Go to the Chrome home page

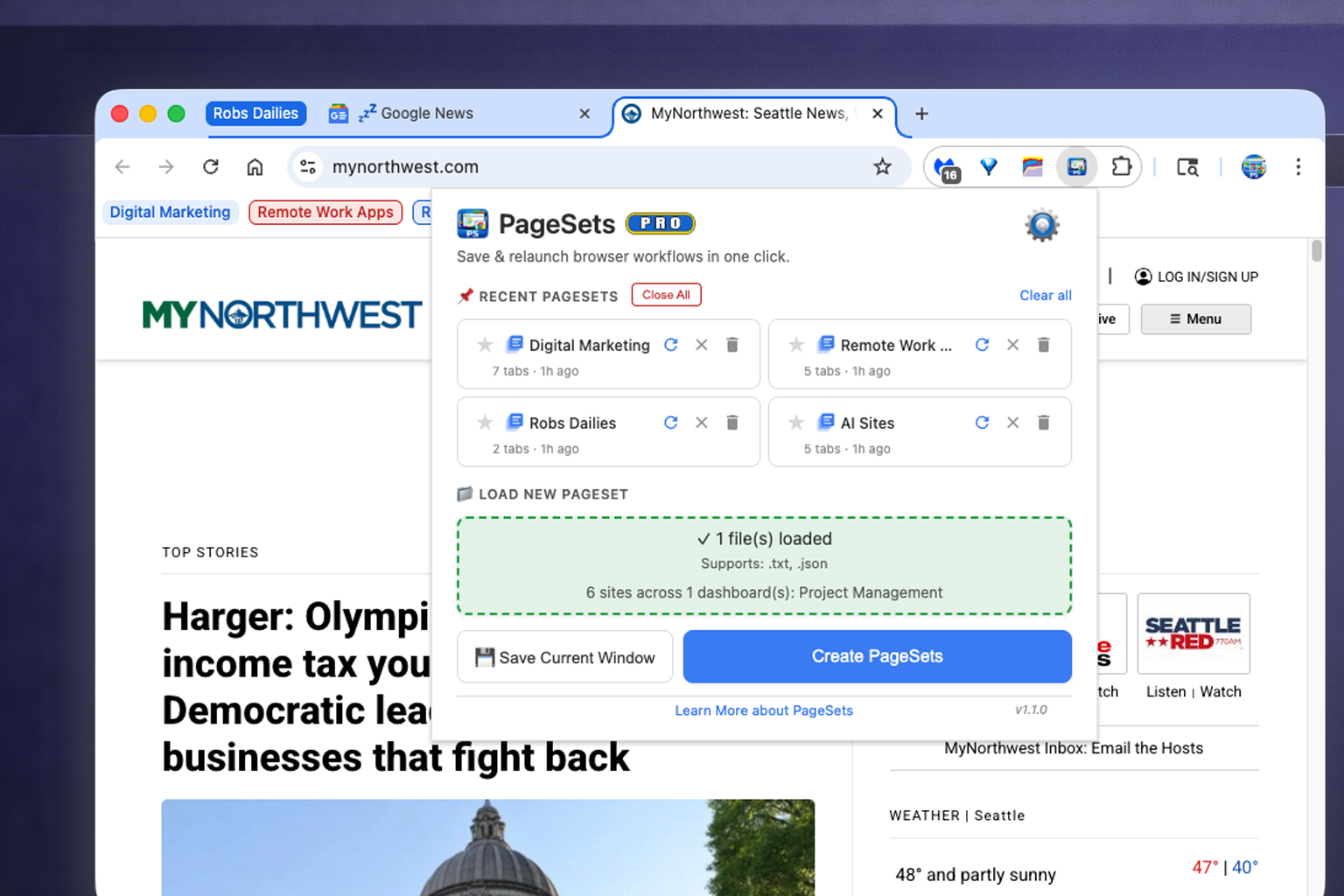[255, 166]
